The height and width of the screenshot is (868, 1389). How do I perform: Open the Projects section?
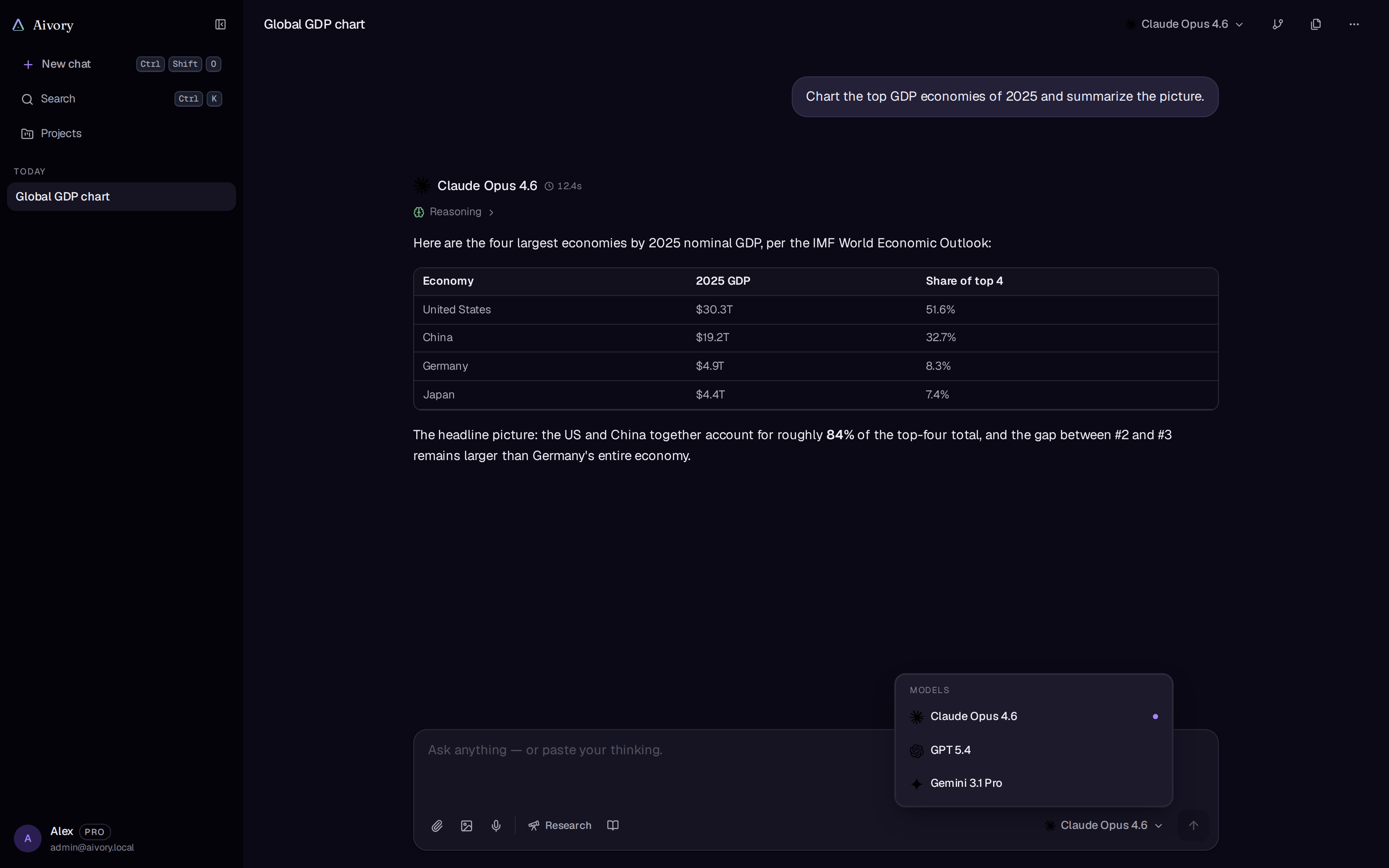tap(121, 134)
